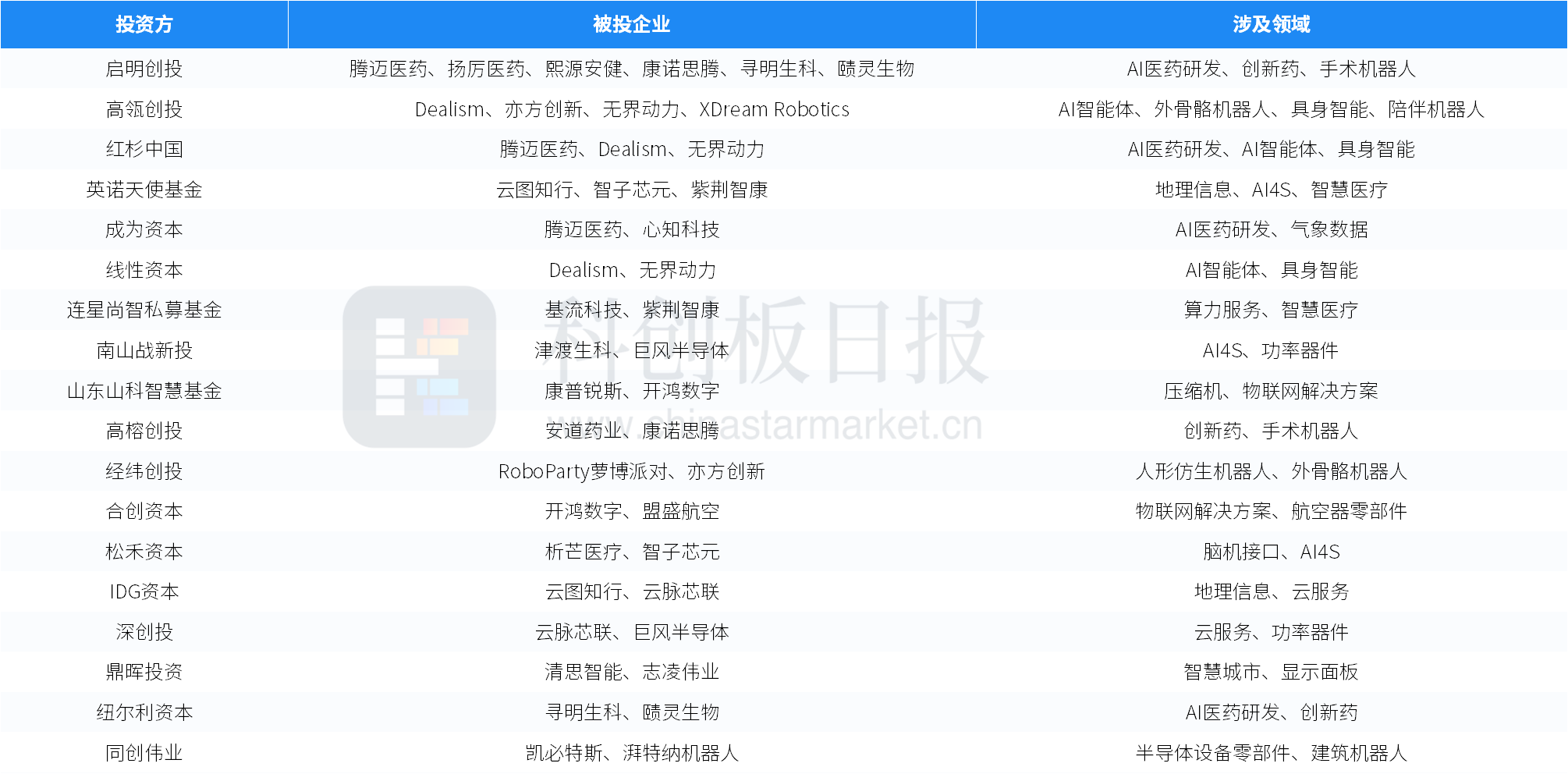Select the investor 成为资本
Viewport: 1568px width, 774px height.
[x=144, y=229]
